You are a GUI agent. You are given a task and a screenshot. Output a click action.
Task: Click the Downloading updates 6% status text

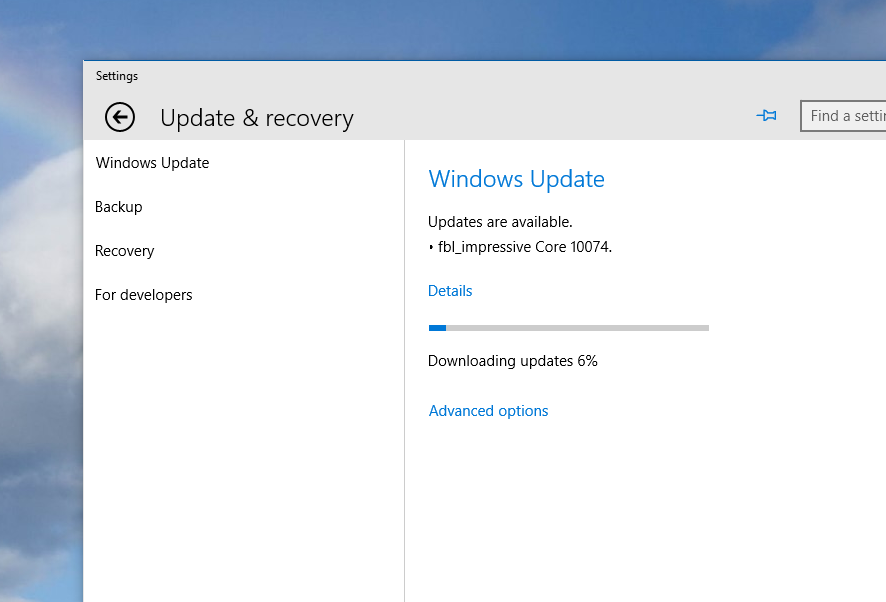[x=513, y=361]
